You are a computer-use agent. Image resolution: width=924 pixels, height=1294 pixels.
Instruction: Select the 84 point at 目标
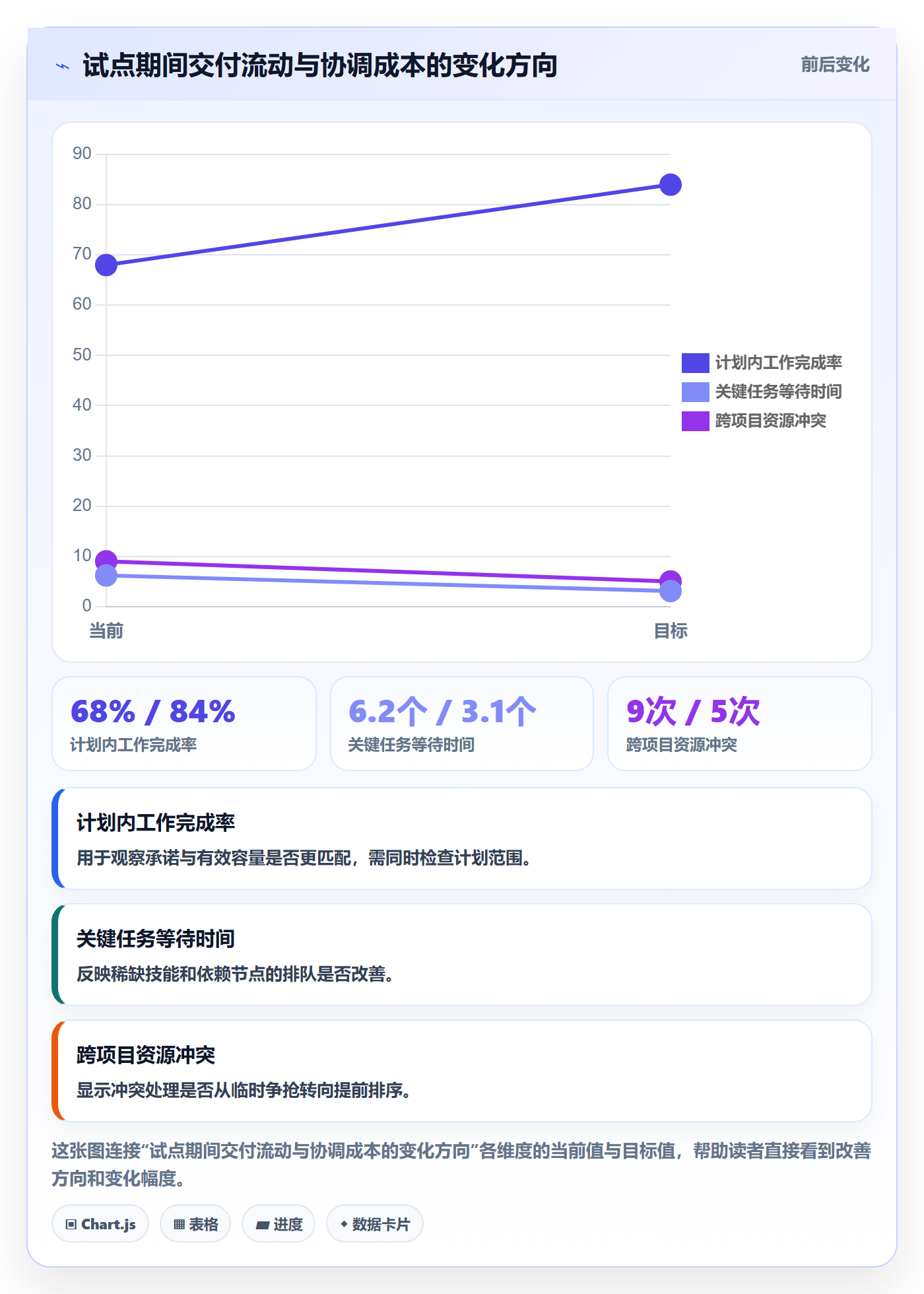671,185
